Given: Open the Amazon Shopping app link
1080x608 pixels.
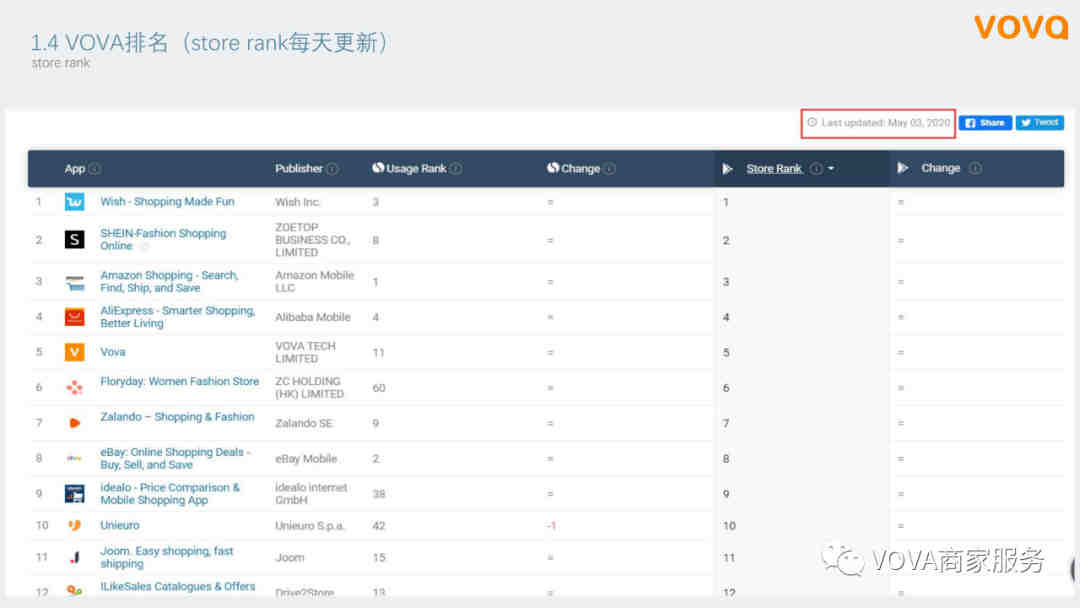Looking at the screenshot, I should [169, 282].
